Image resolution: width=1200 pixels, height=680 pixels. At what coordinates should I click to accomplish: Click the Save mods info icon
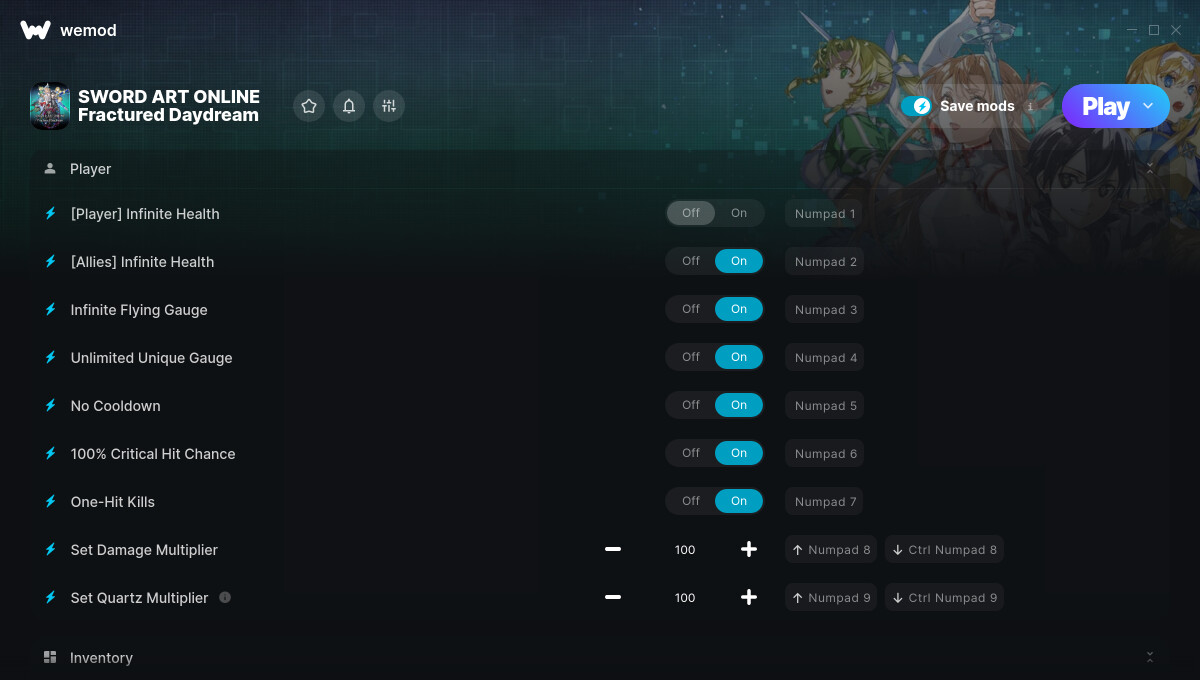(1030, 106)
